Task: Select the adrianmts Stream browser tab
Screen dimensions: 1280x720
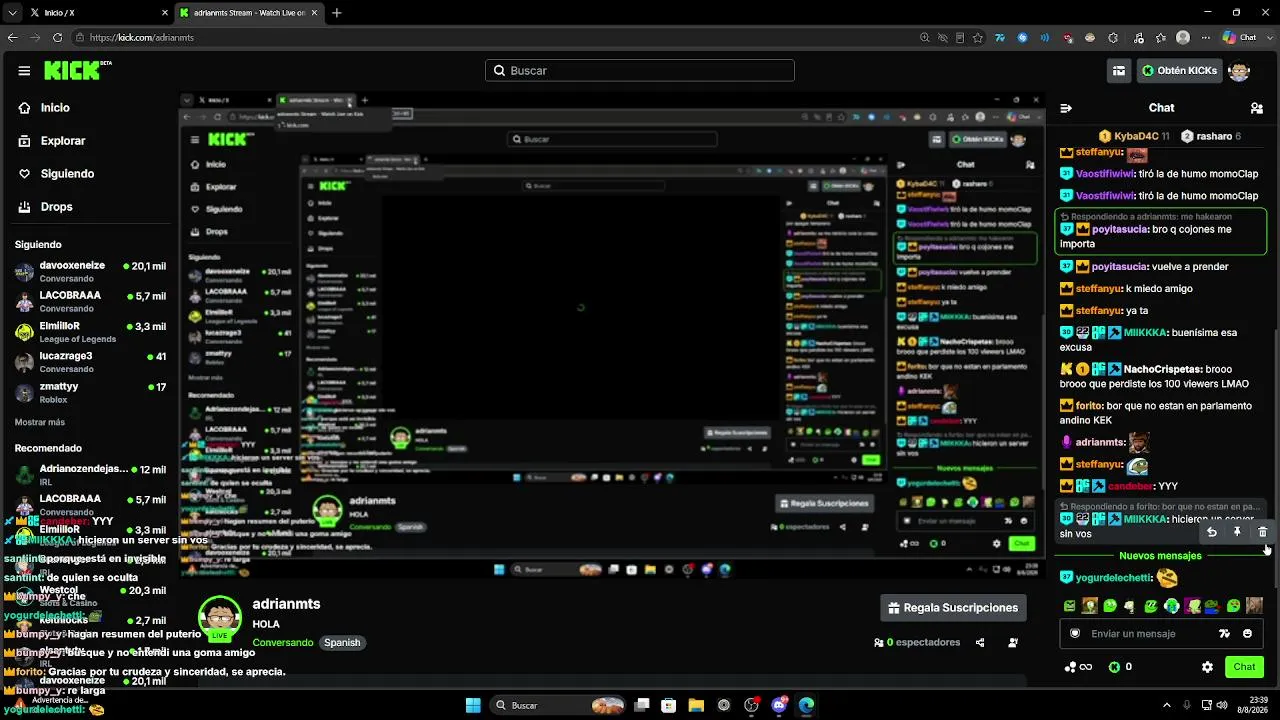Action: click(248, 13)
